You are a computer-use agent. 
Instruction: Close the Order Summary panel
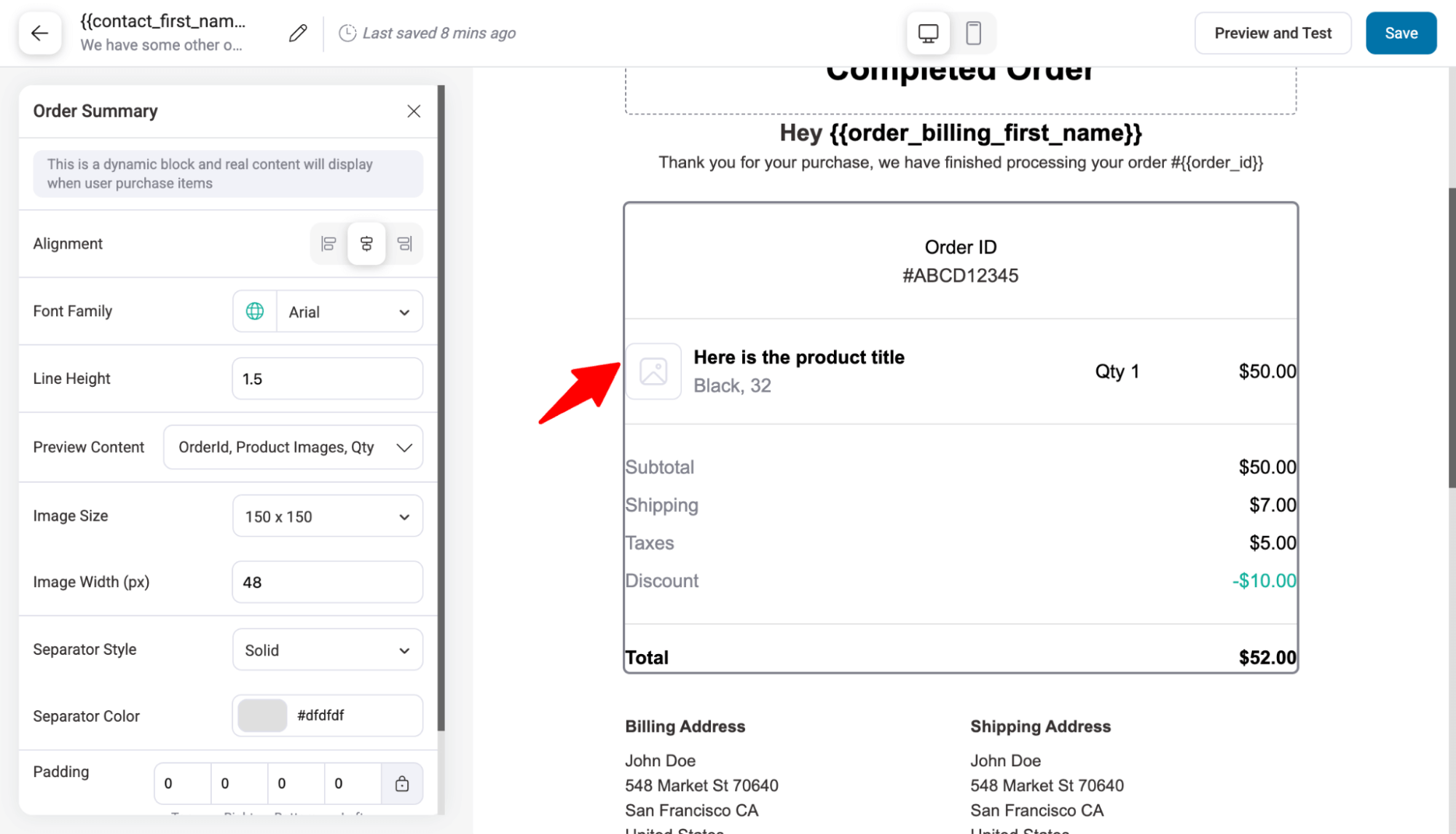pos(414,111)
